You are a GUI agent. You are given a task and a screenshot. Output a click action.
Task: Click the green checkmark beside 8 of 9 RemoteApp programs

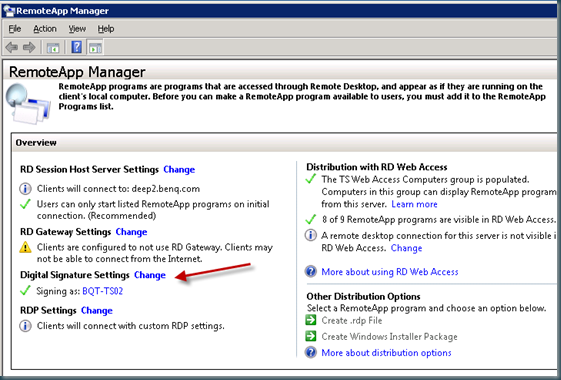(x=311, y=219)
